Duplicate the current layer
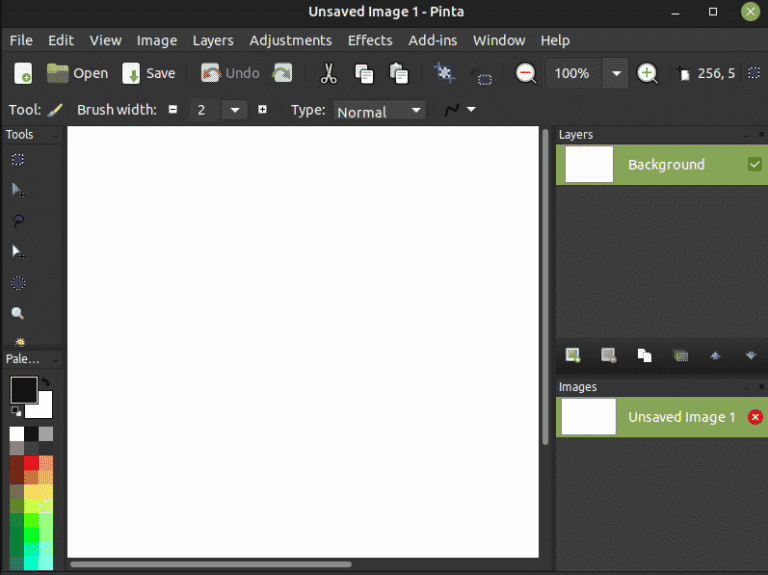This screenshot has height=575, width=768. [x=645, y=355]
